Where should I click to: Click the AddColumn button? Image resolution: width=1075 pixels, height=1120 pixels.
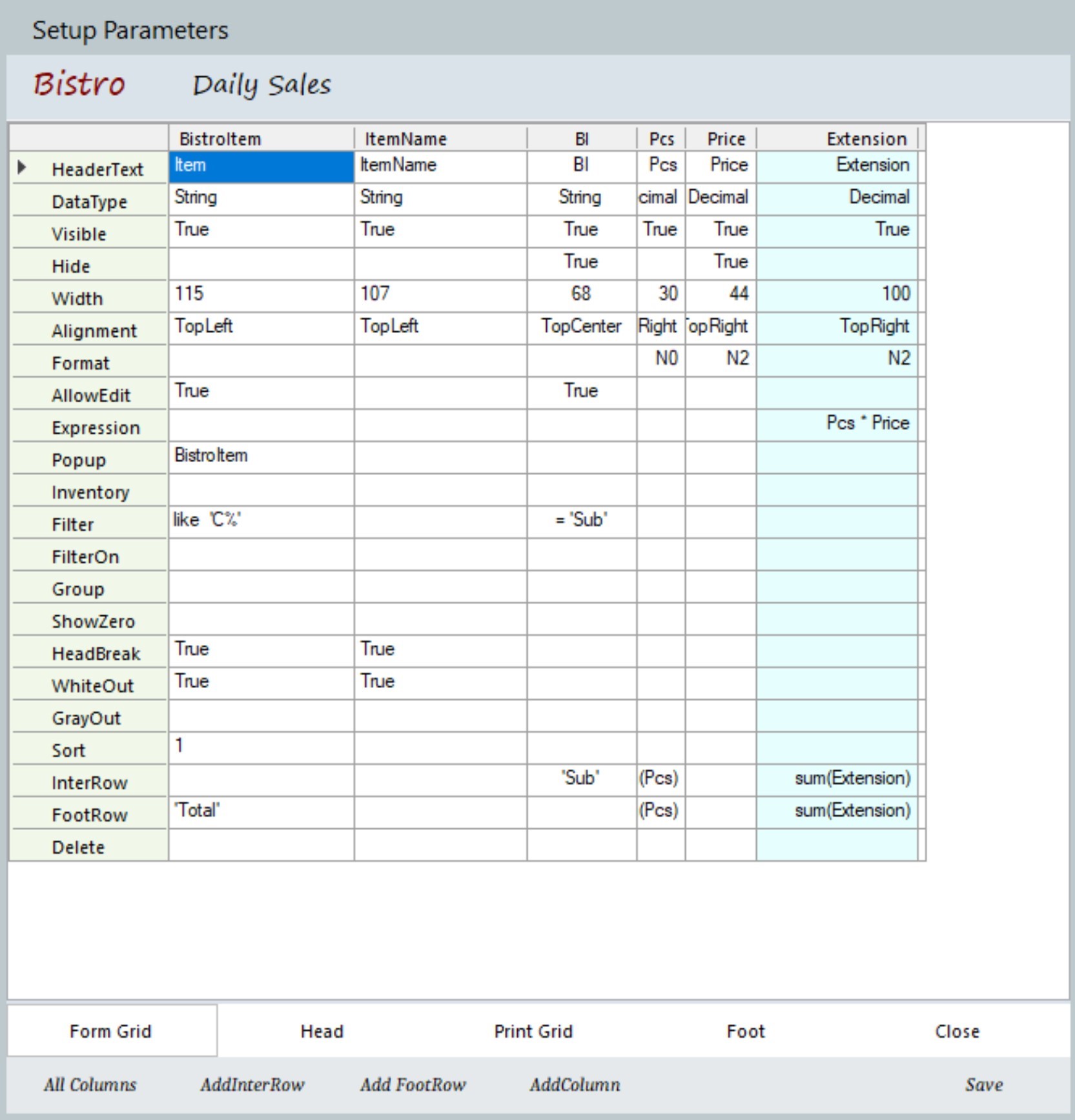pyautogui.click(x=575, y=1084)
